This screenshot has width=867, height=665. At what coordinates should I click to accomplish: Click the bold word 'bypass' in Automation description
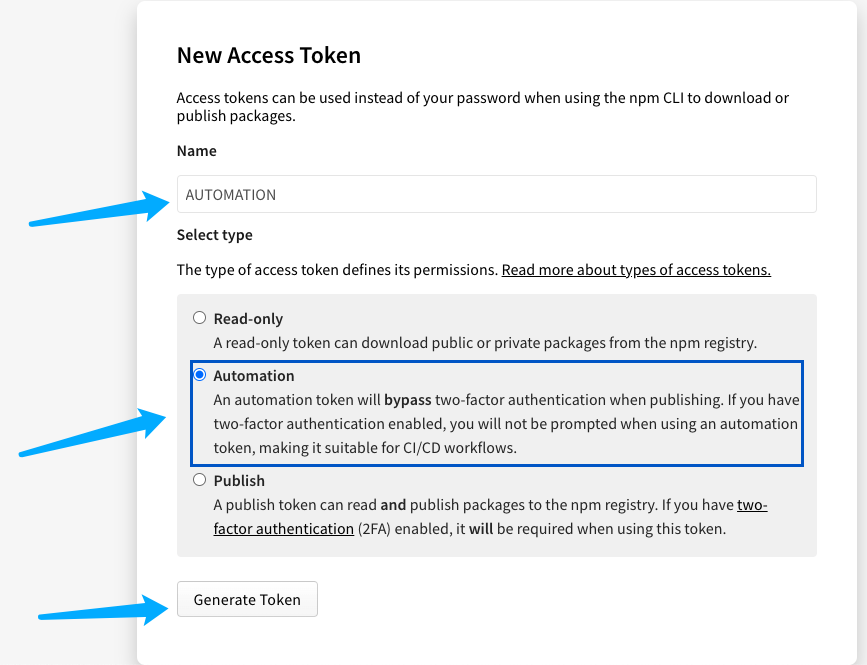408,400
